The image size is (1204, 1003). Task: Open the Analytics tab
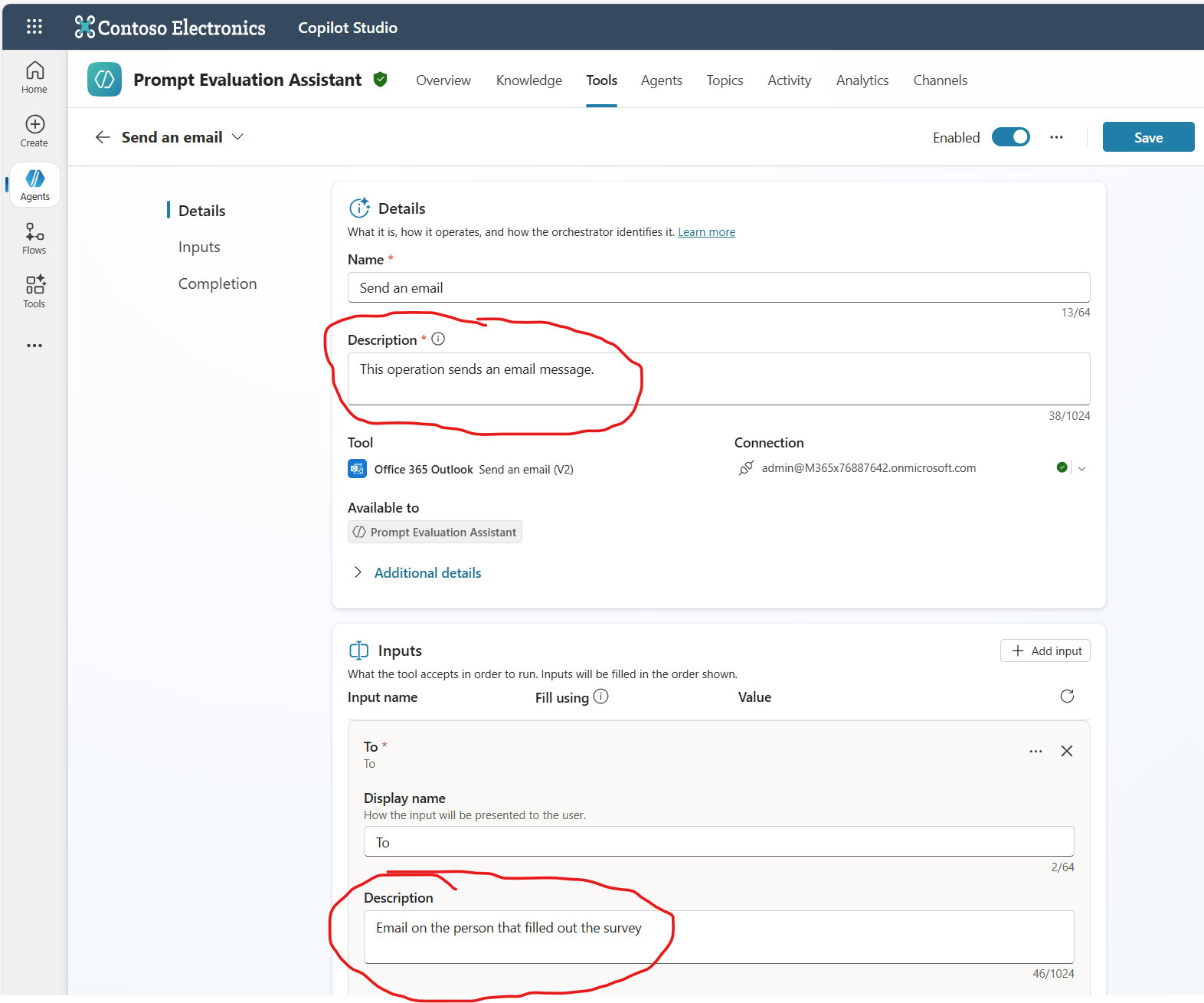click(x=862, y=80)
